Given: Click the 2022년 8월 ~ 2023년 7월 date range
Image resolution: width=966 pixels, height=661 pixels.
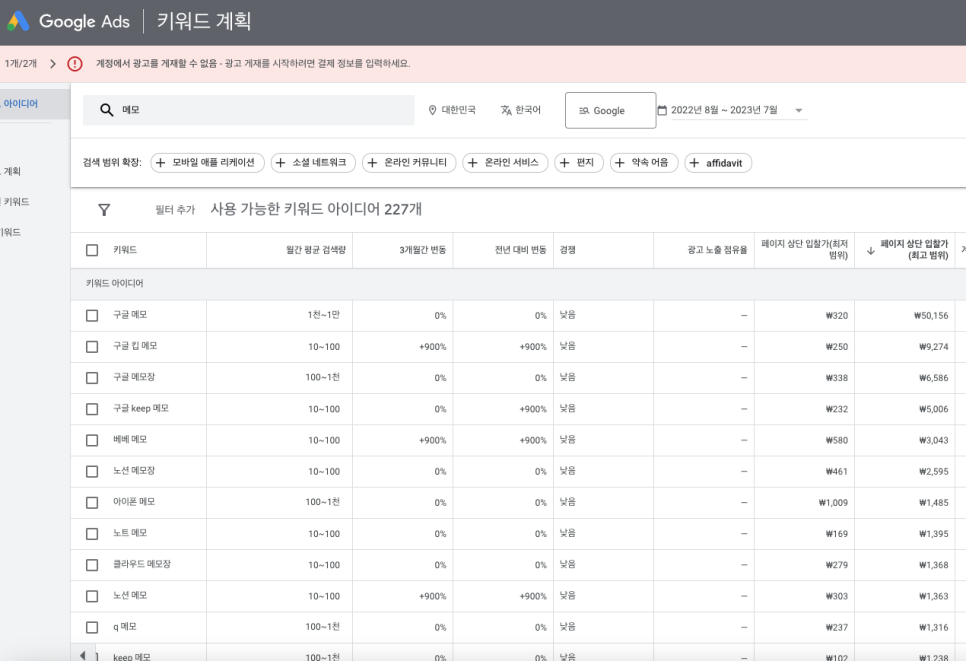Looking at the screenshot, I should pyautogui.click(x=724, y=110).
